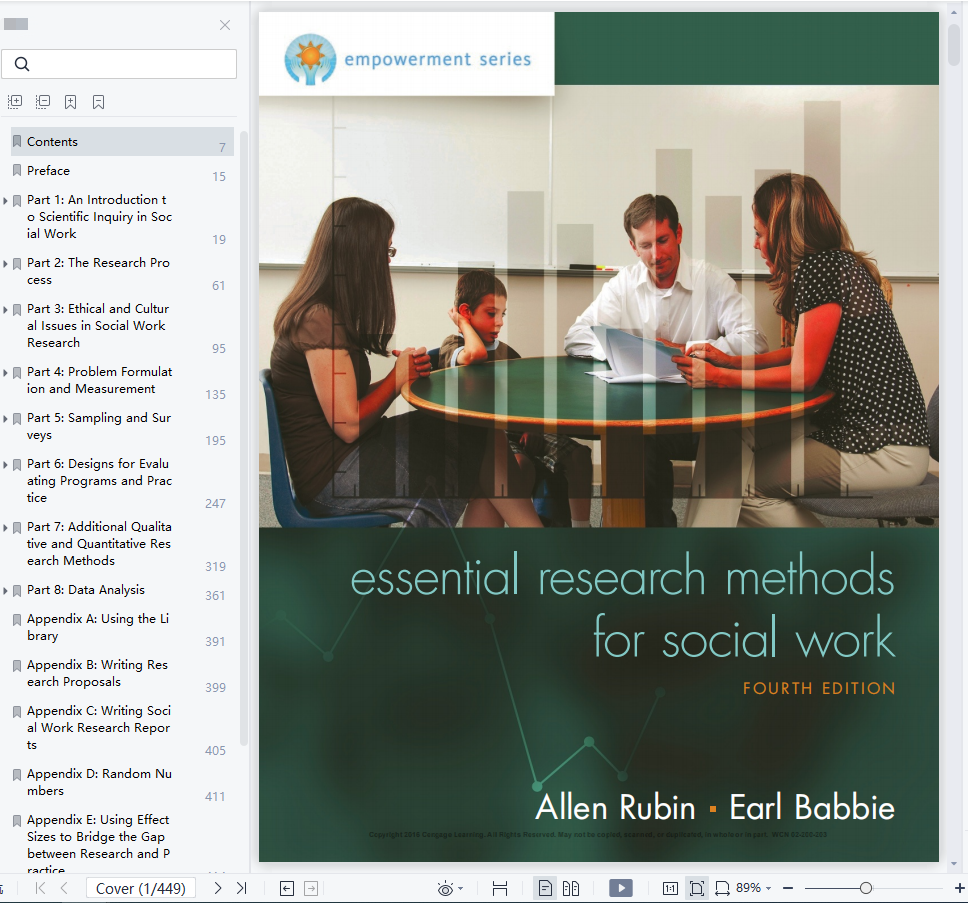Delete the selected bookmark
The height and width of the screenshot is (903, 968).
coord(98,102)
